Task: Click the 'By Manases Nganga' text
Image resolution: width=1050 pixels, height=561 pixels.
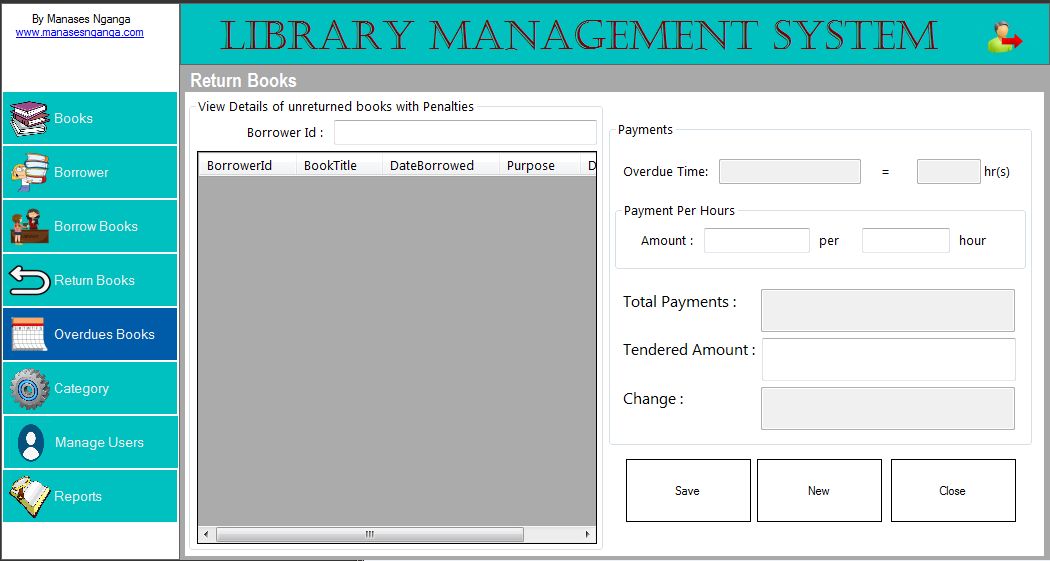Action: pyautogui.click(x=81, y=19)
